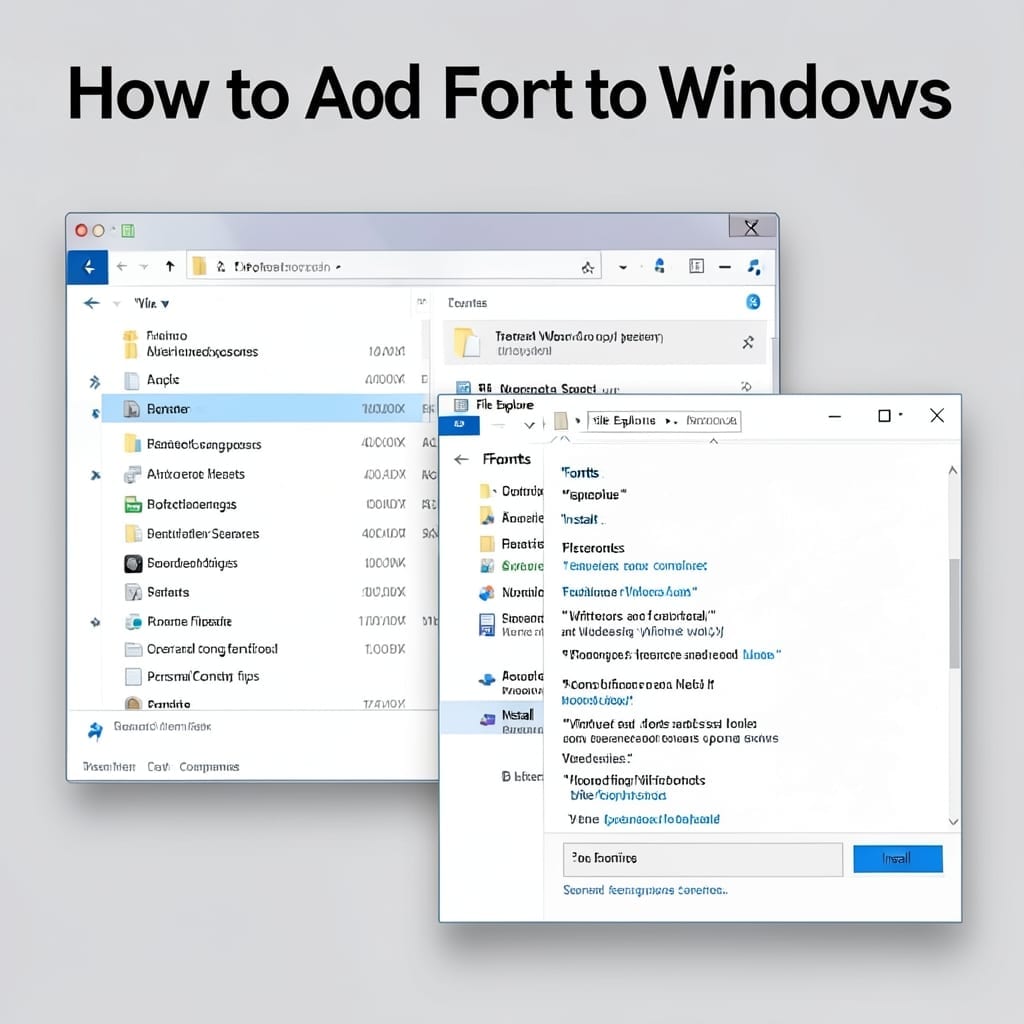Click the document icon beside Sinoeon
The height and width of the screenshot is (1024, 1024).
pos(487,625)
